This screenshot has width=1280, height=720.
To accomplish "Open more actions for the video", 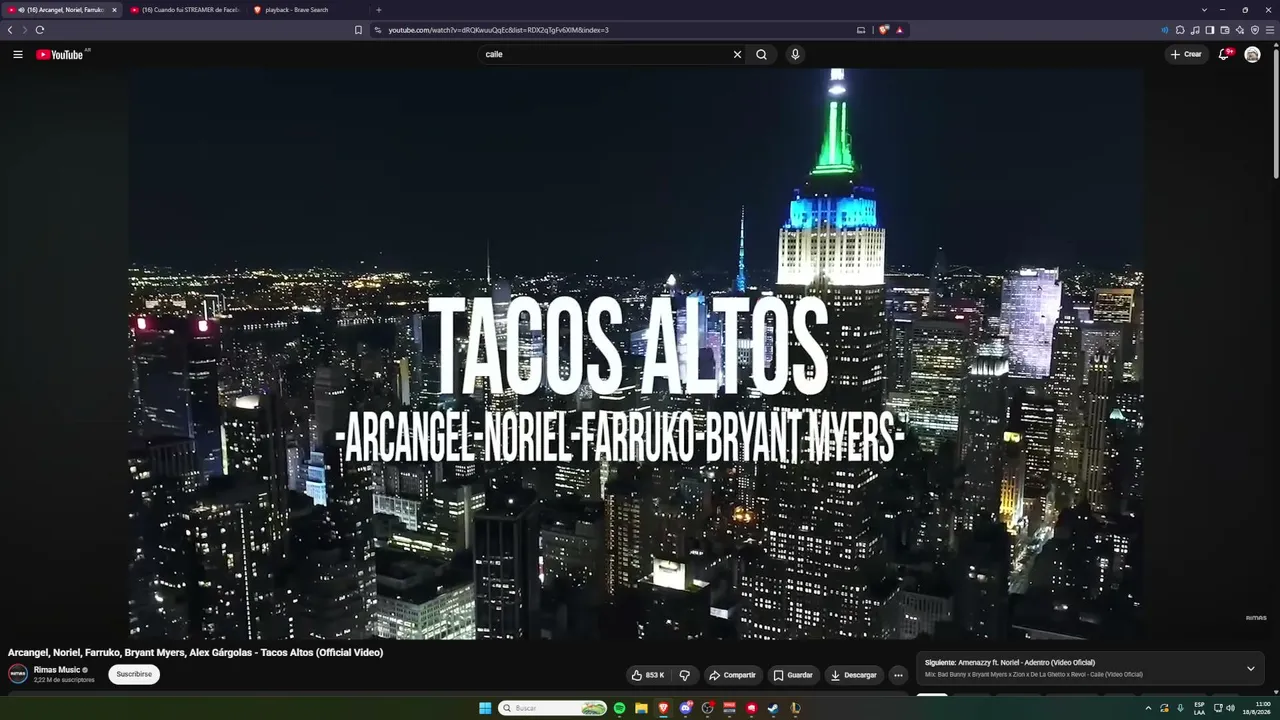I will pos(898,675).
